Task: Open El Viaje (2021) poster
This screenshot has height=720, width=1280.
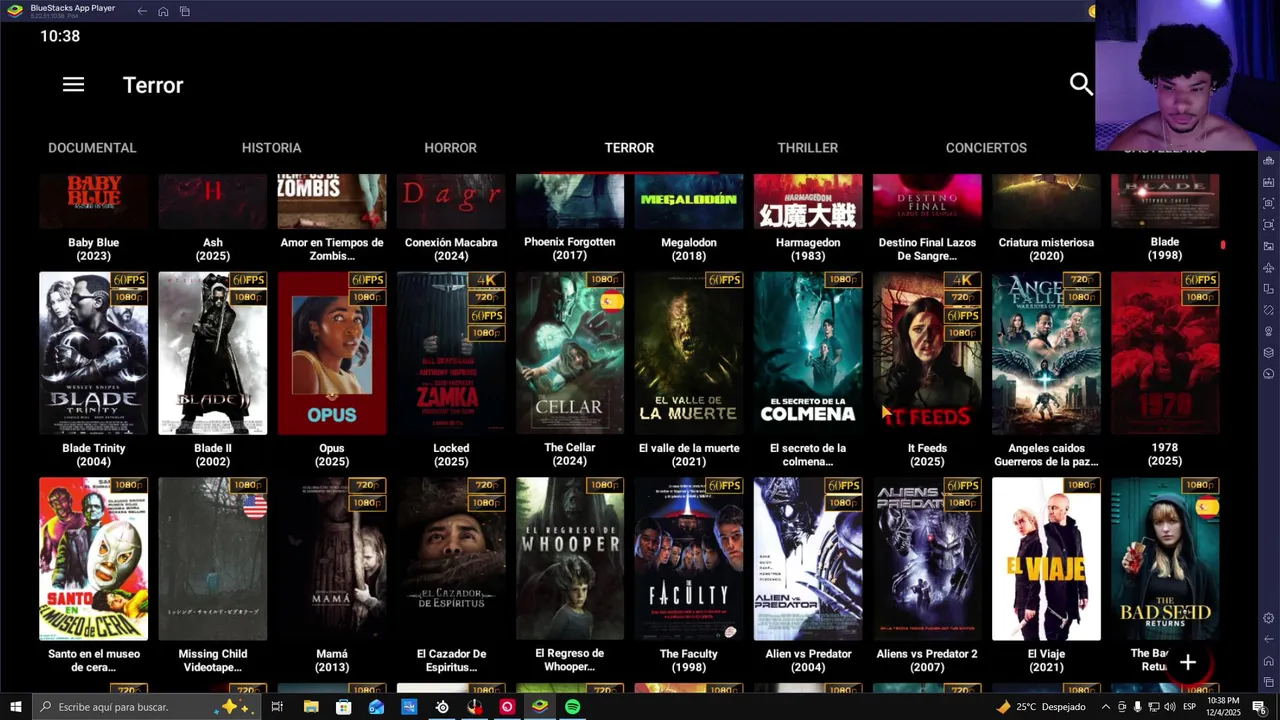Action: (1046, 559)
